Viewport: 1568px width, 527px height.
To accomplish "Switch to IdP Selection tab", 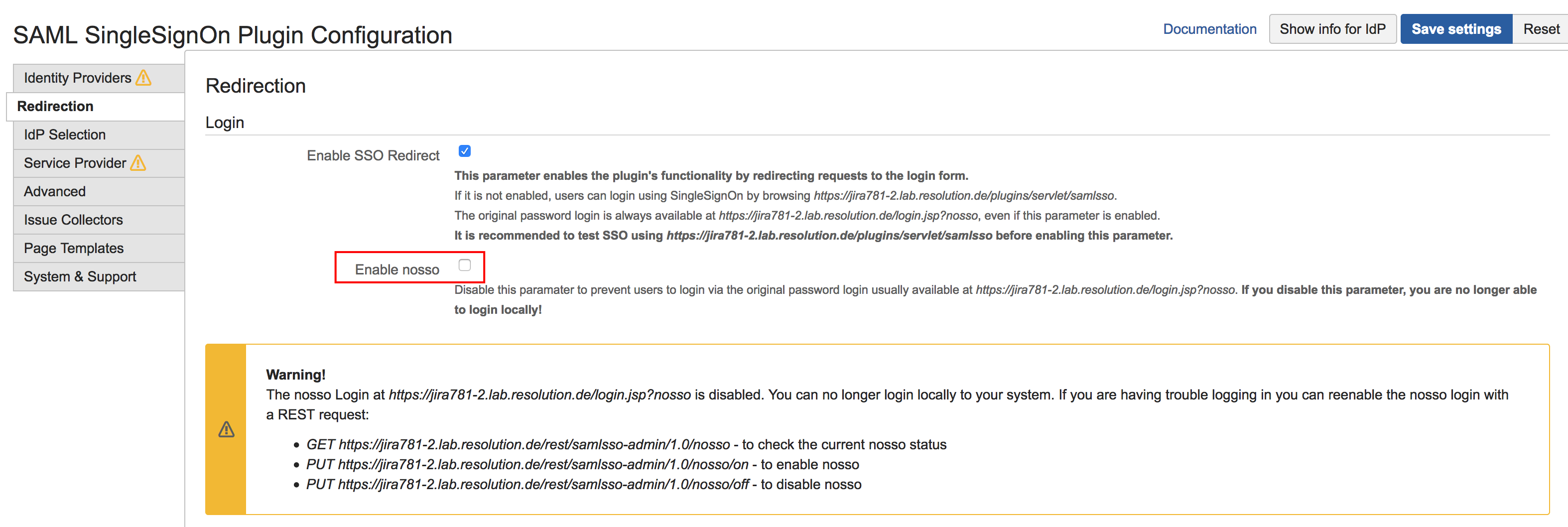I will 65,134.
